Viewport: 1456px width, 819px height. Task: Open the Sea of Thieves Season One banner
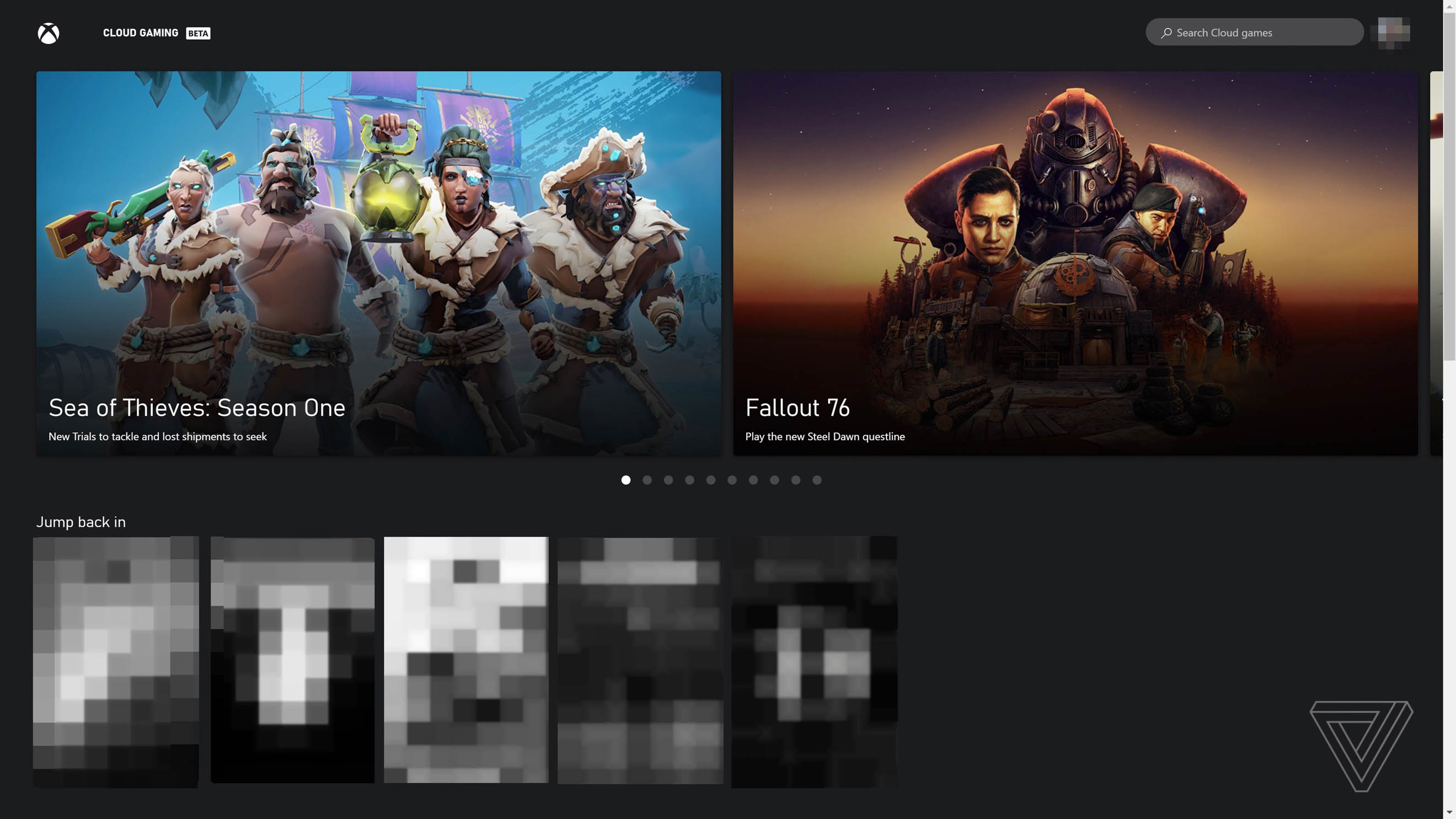[379, 263]
